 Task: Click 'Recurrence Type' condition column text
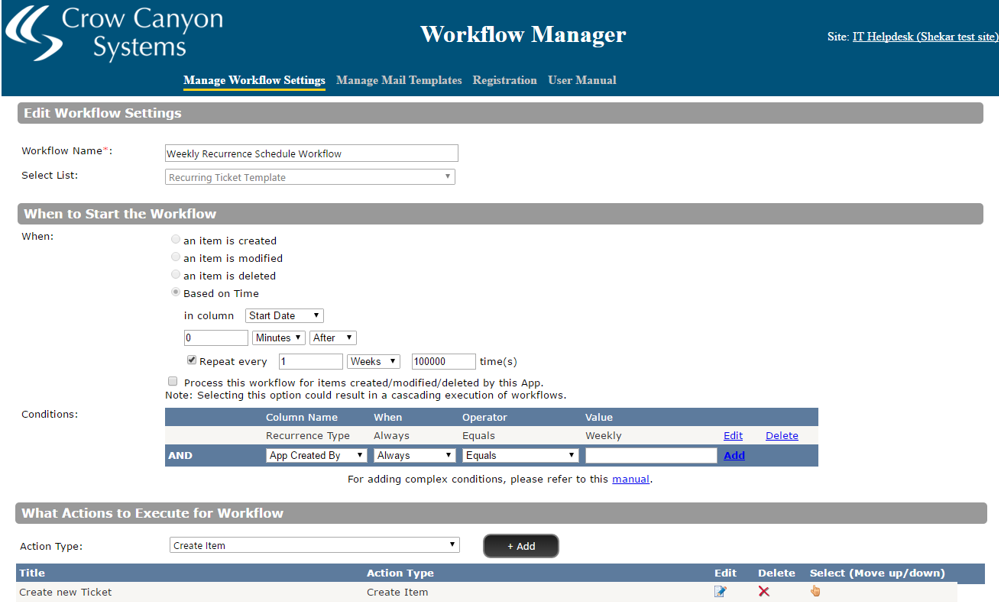[308, 436]
